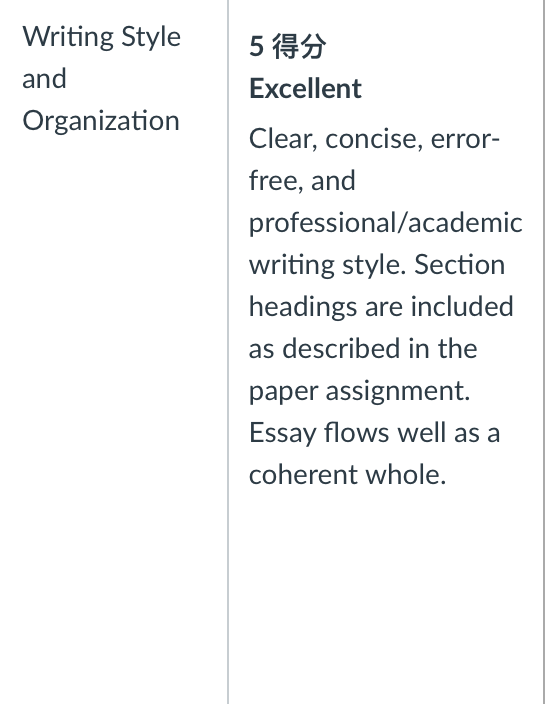The width and height of the screenshot is (546, 704).
Task: Click the 'professional/academic' text line
Action: coord(386,223)
